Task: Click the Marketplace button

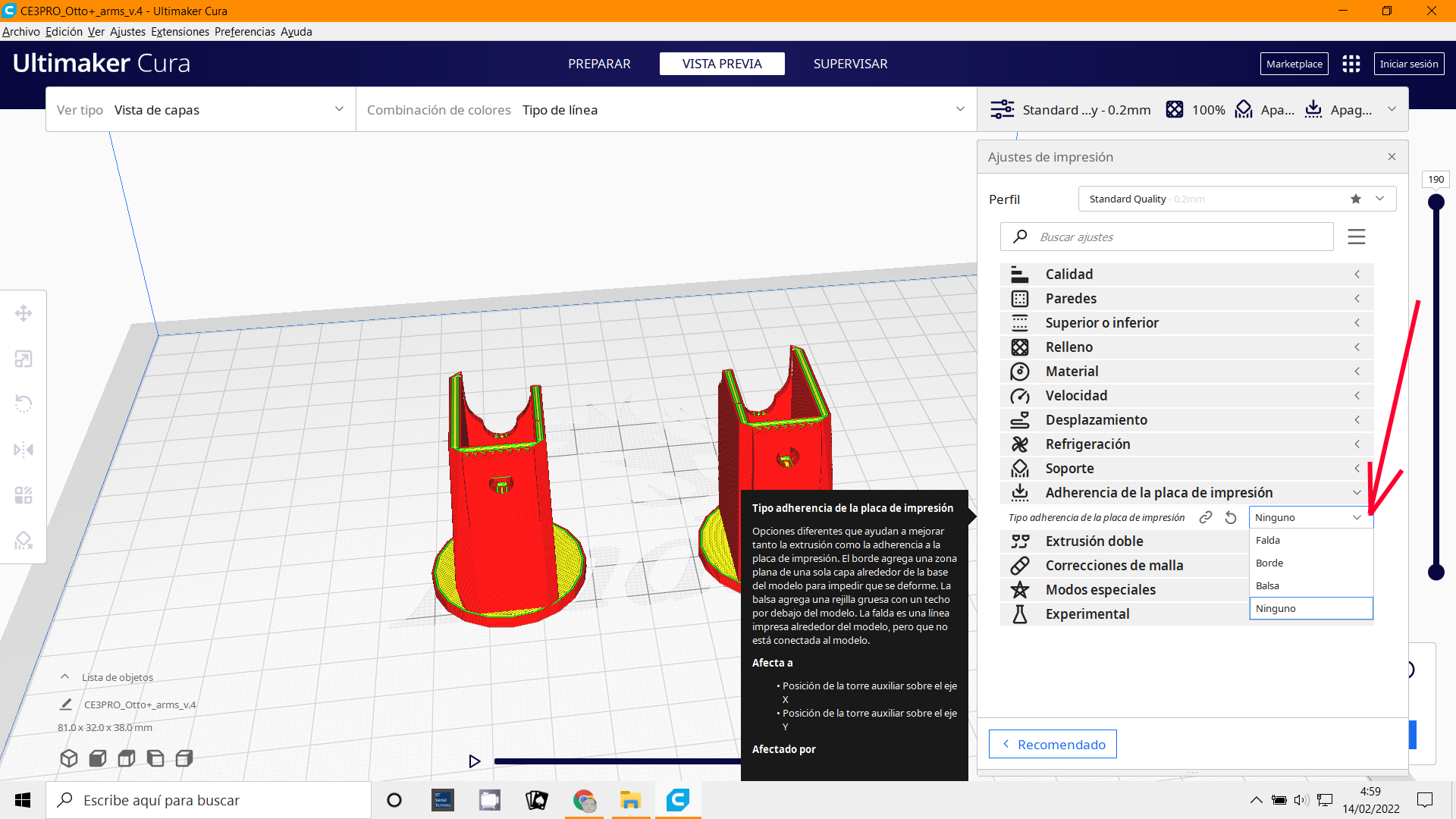Action: pos(1294,64)
